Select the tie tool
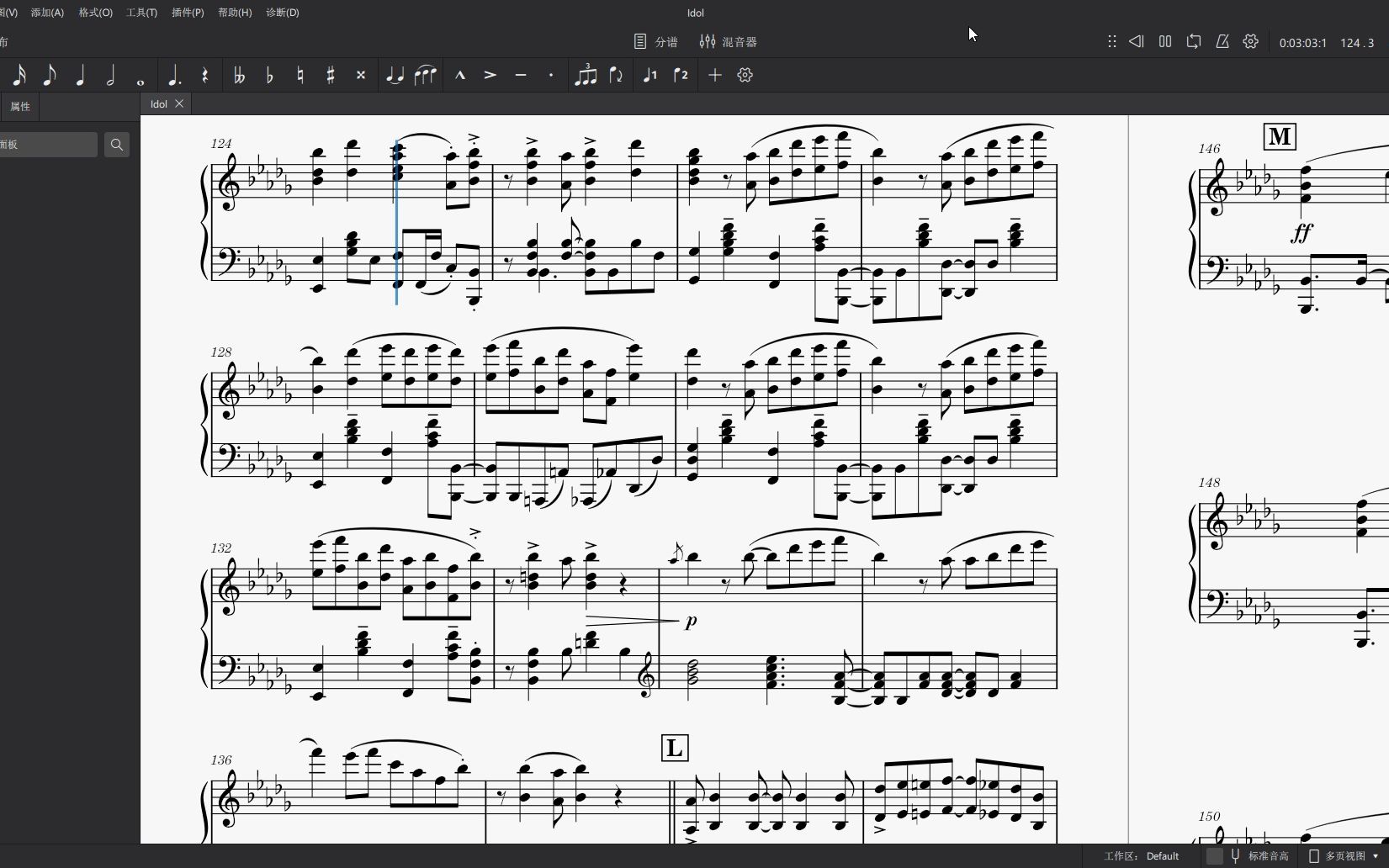The image size is (1389, 868). [395, 75]
